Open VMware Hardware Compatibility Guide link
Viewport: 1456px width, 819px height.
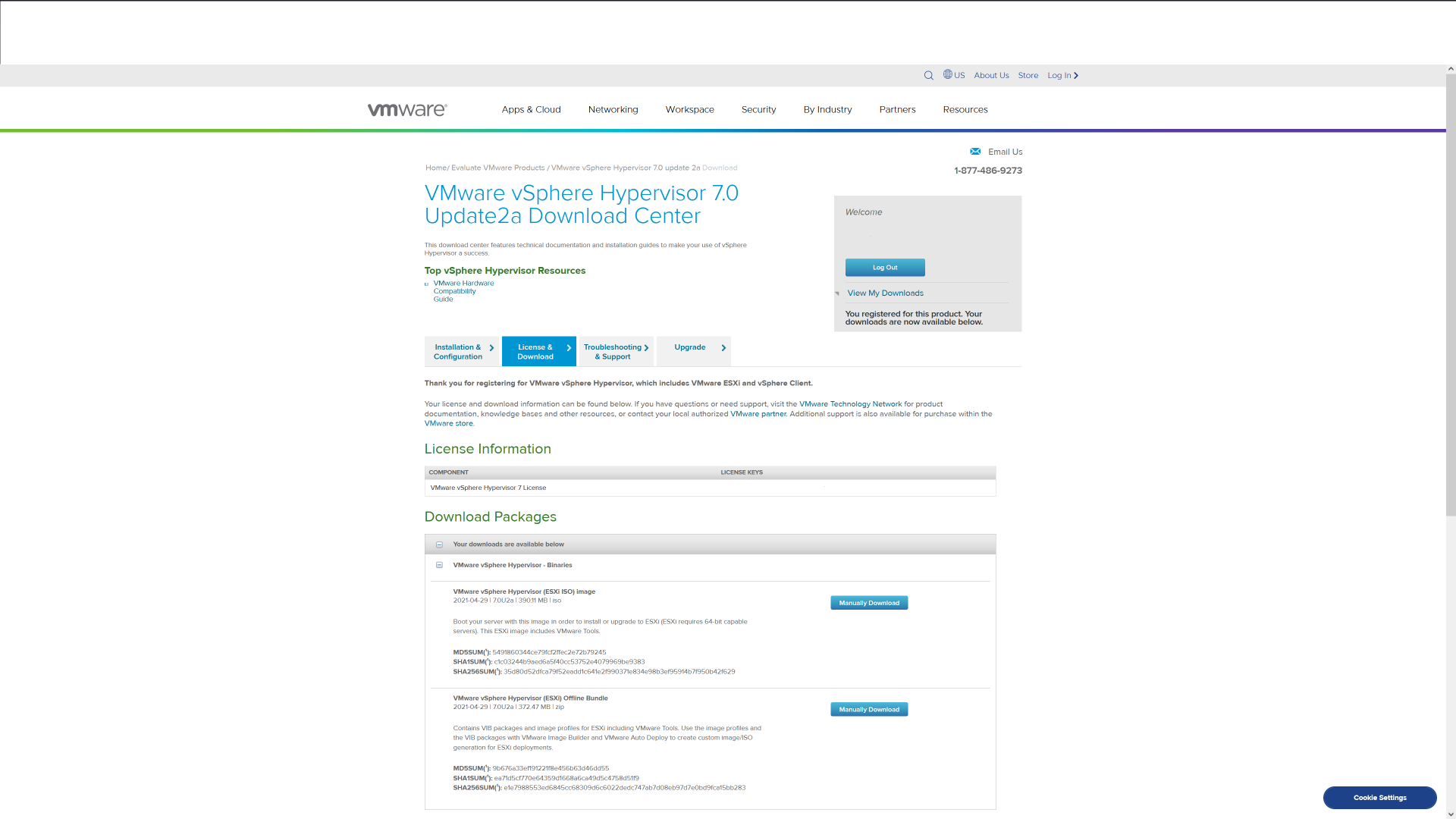463,291
